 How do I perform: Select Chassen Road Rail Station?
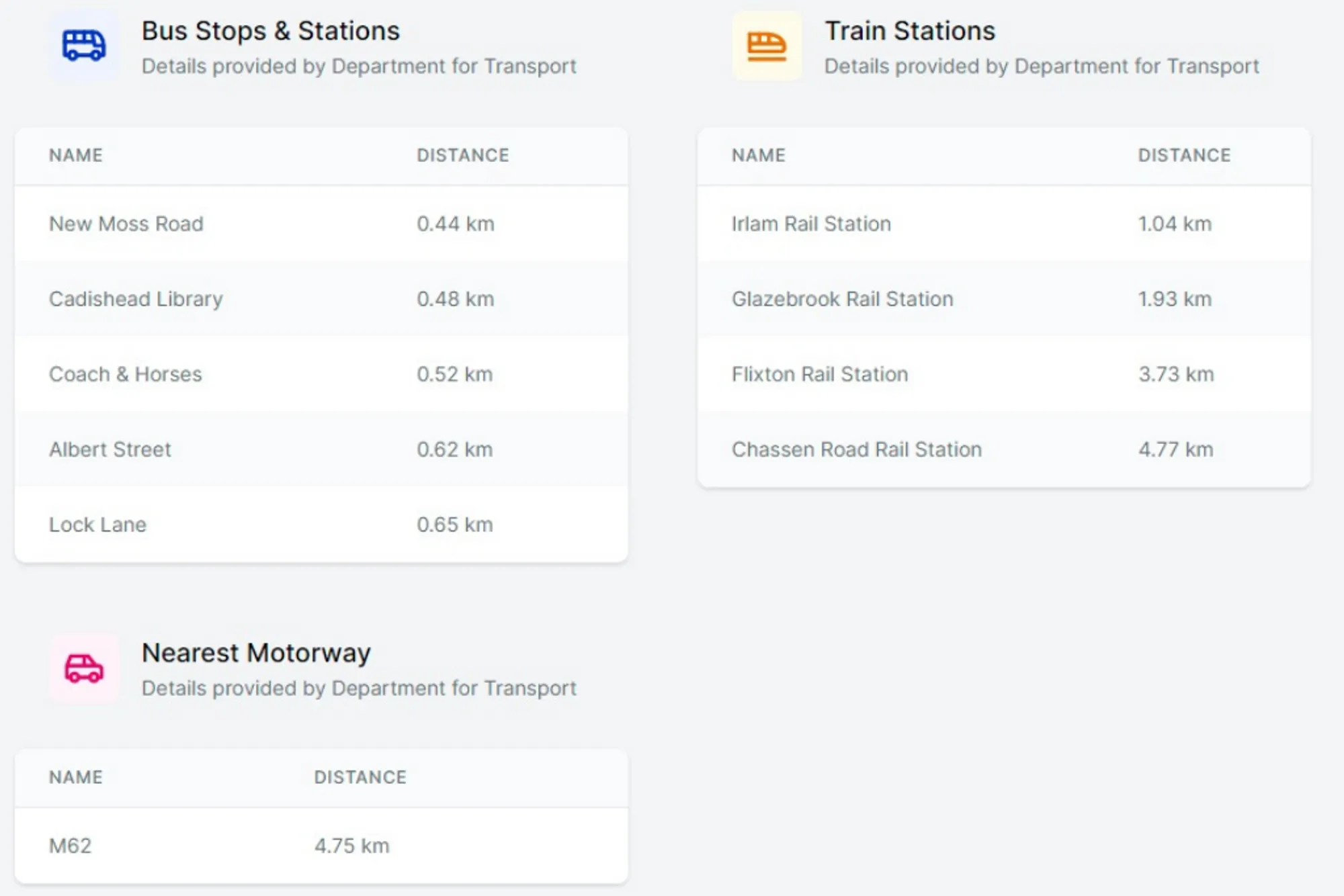tap(856, 449)
